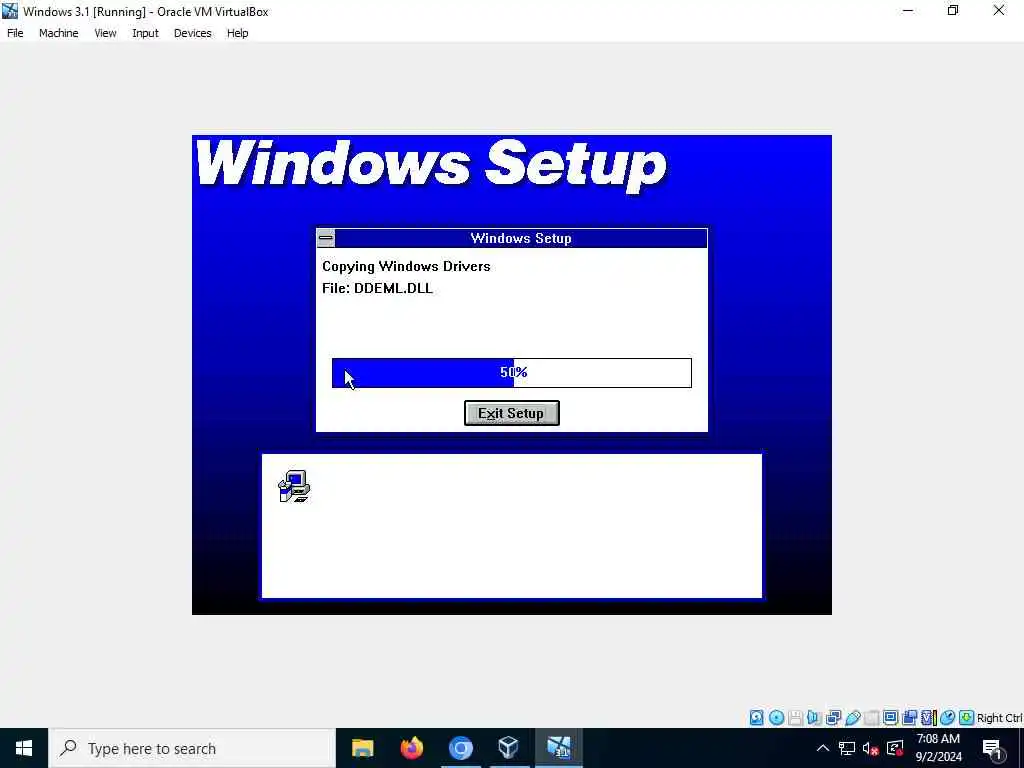Click the Windows 3.1 VM taskbar icon
Viewport: 1024px width, 768px height.
coord(558,748)
